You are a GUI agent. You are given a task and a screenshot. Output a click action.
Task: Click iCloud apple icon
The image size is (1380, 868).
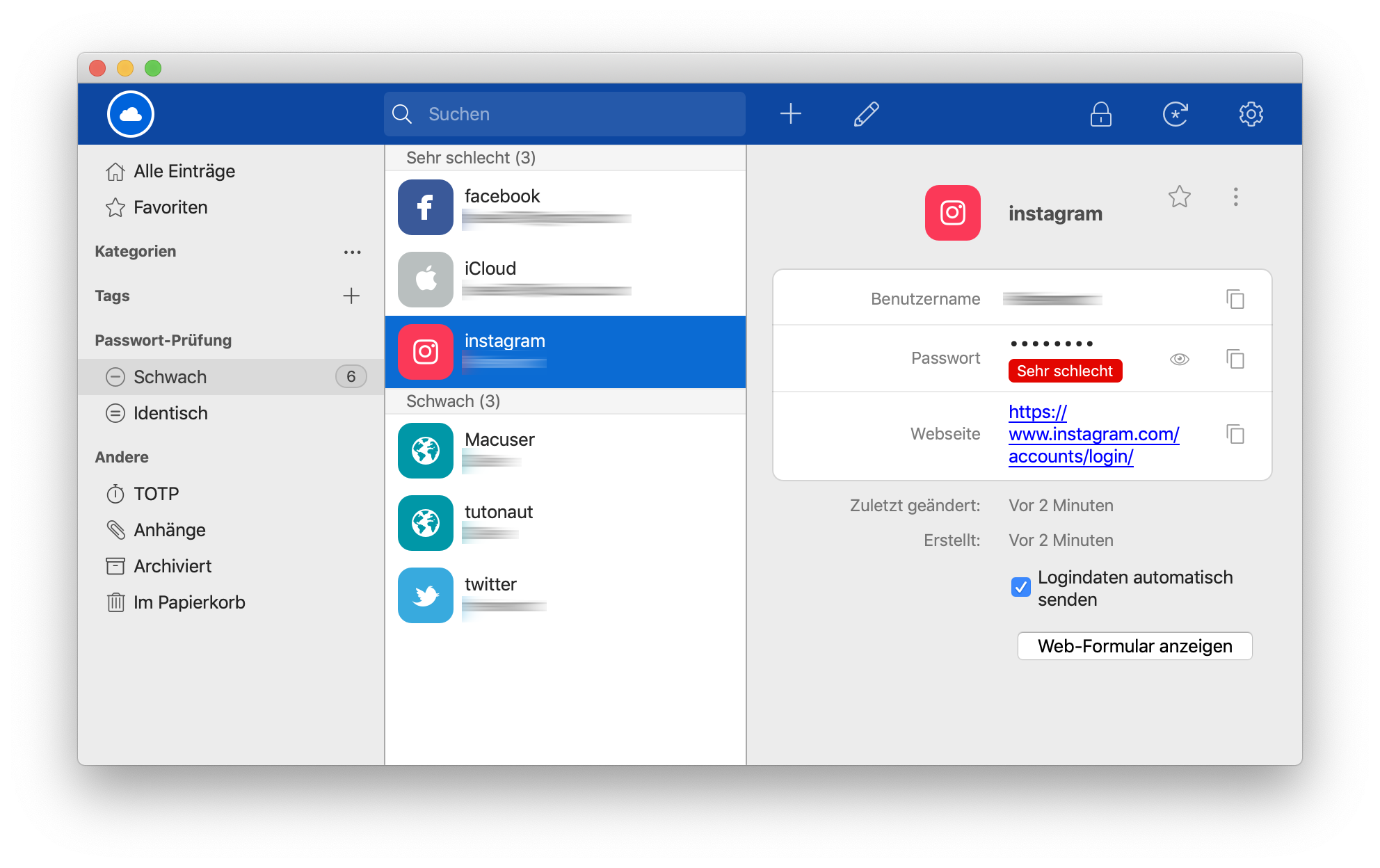(x=426, y=280)
